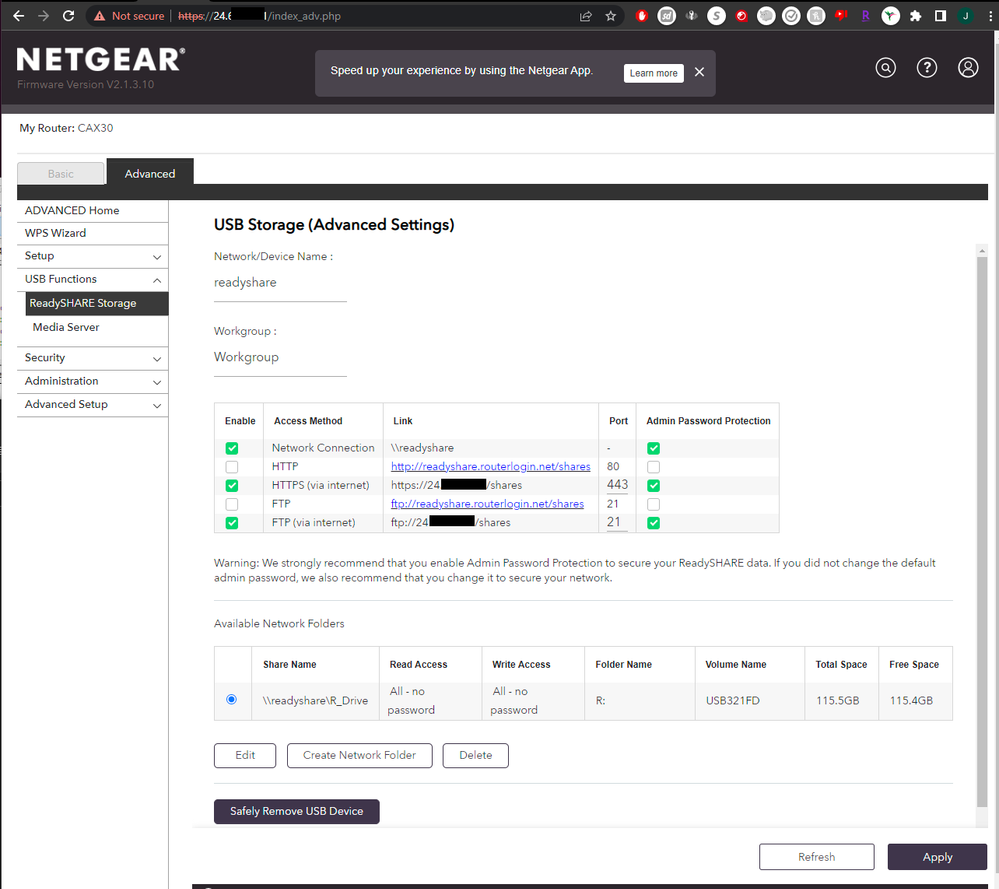The width and height of the screenshot is (999, 889).
Task: Open the Netgear help question mark icon
Action: (x=926, y=68)
